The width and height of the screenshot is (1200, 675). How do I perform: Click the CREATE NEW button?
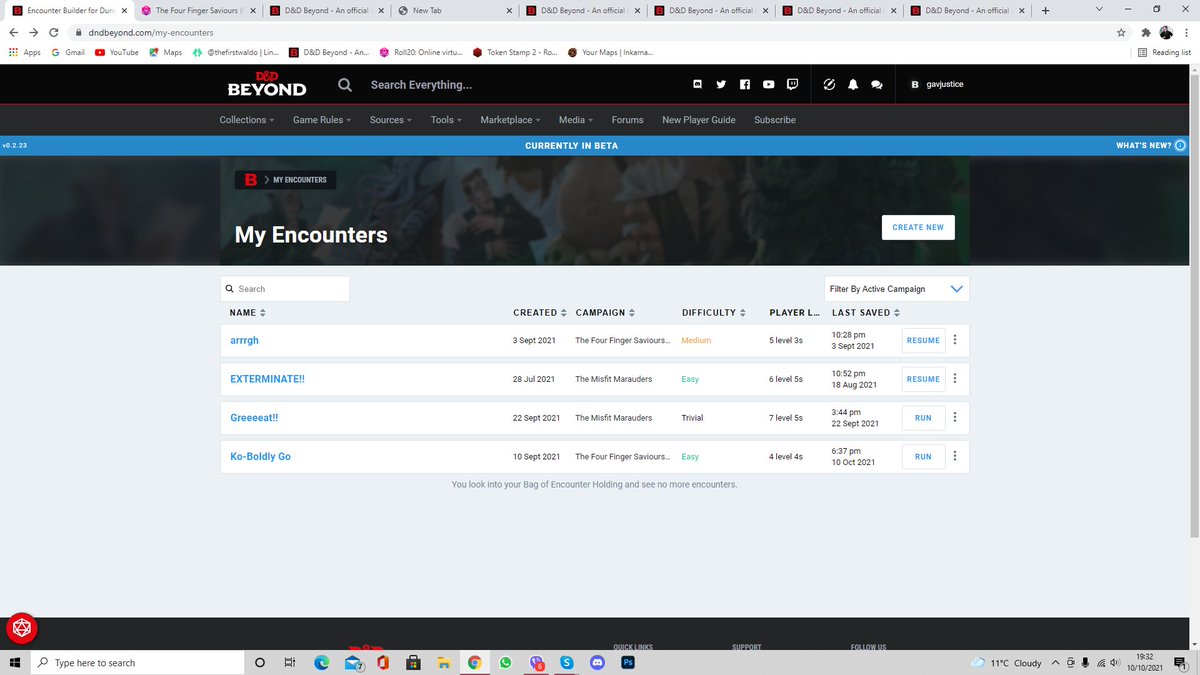click(x=918, y=227)
